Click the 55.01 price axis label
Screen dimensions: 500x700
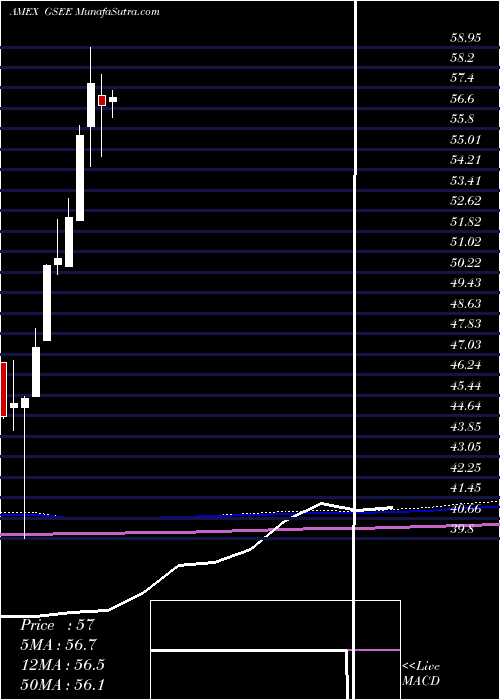coord(465,140)
